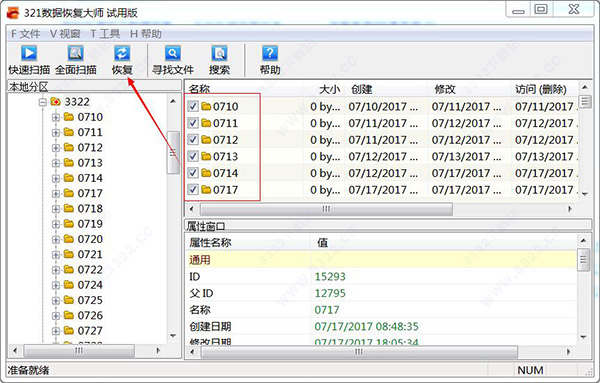Open the T 工具 menu
The width and height of the screenshot is (600, 383).
point(105,34)
